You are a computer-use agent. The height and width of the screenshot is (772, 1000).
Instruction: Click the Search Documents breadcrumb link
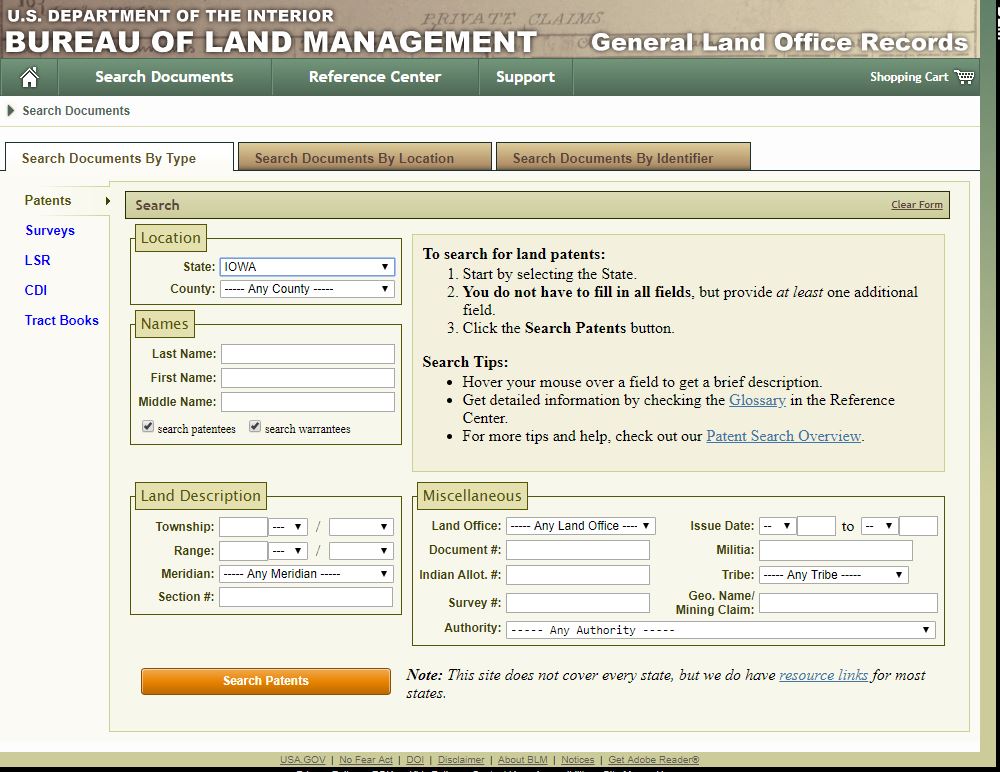tap(76, 110)
